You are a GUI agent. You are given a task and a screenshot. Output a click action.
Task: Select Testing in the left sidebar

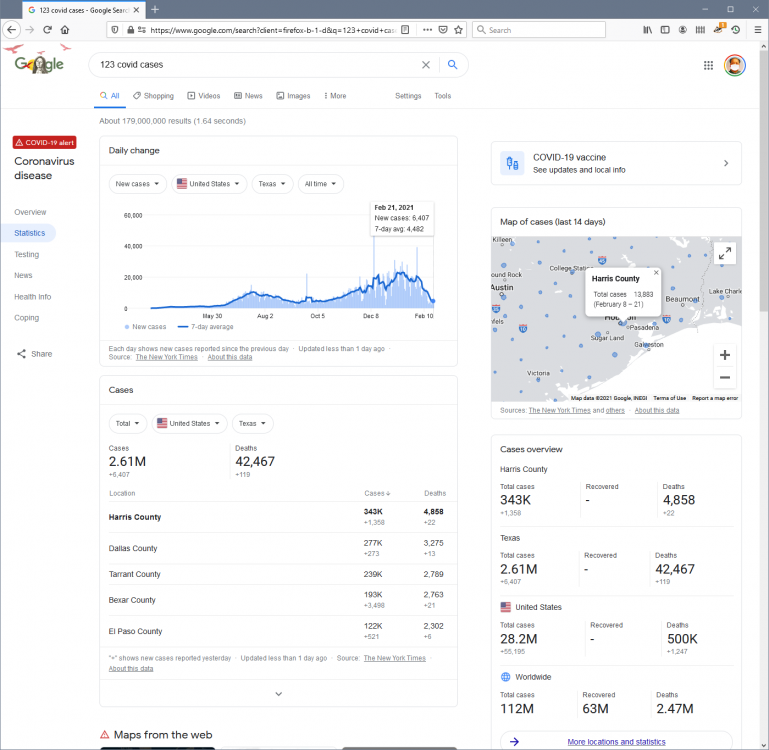[x=27, y=254]
